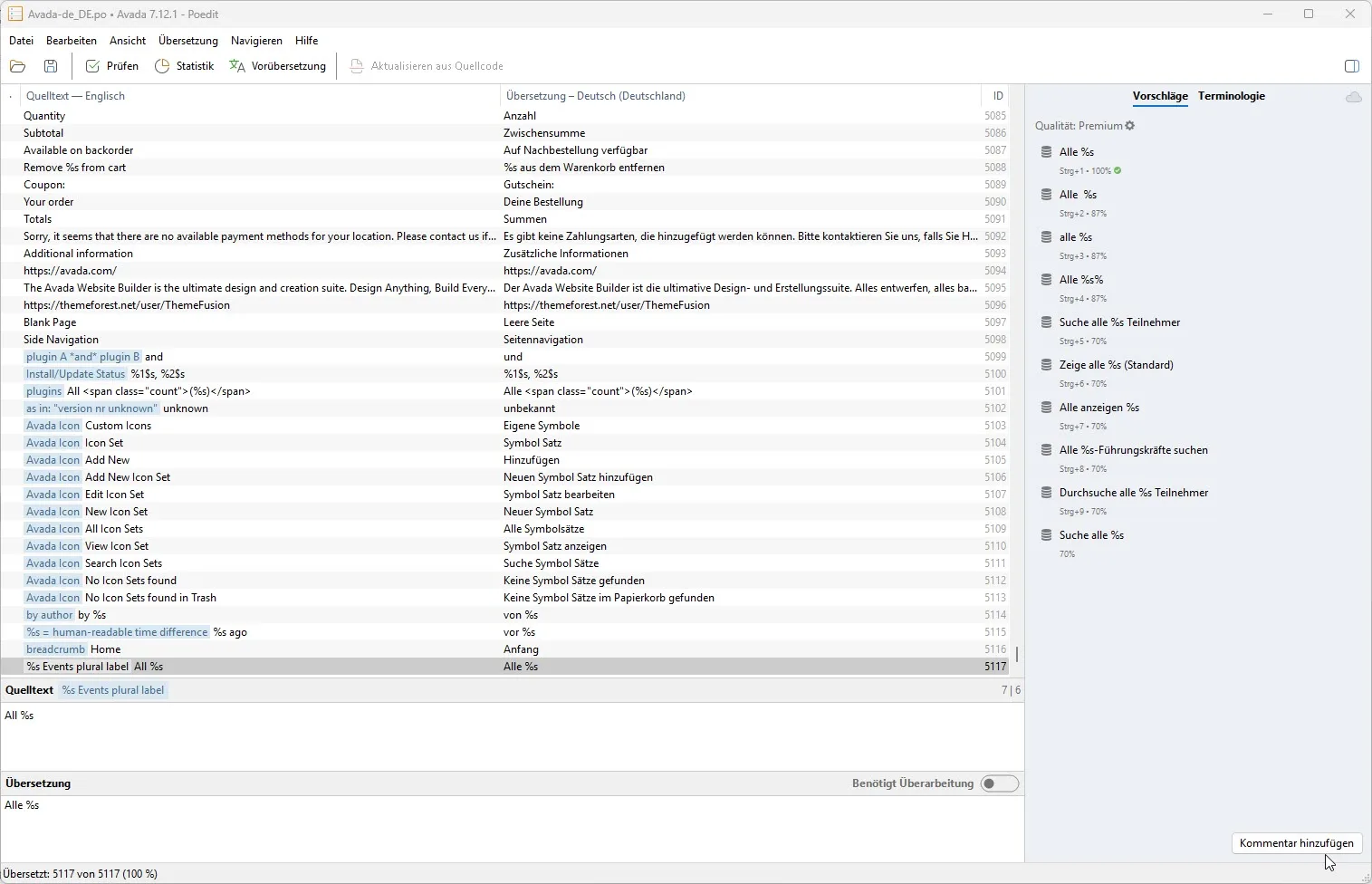Click Aktualisieren aus Quellcode
1372x884 pixels.
click(427, 66)
